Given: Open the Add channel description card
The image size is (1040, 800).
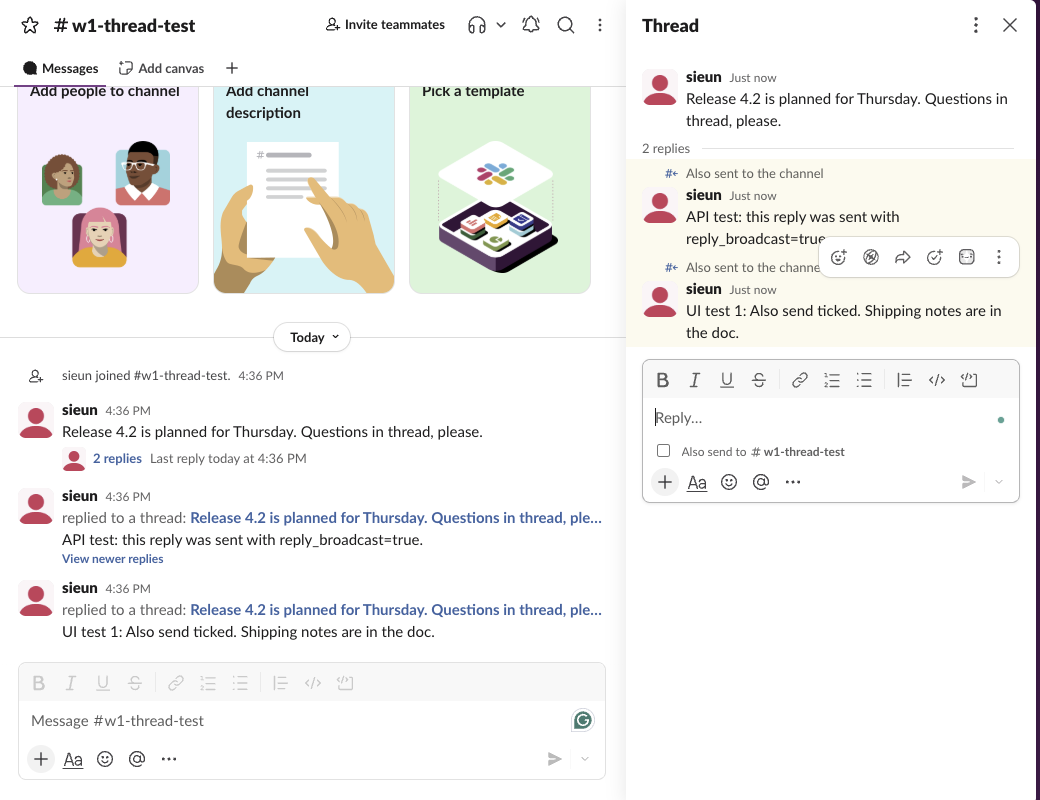Looking at the screenshot, I should point(304,190).
